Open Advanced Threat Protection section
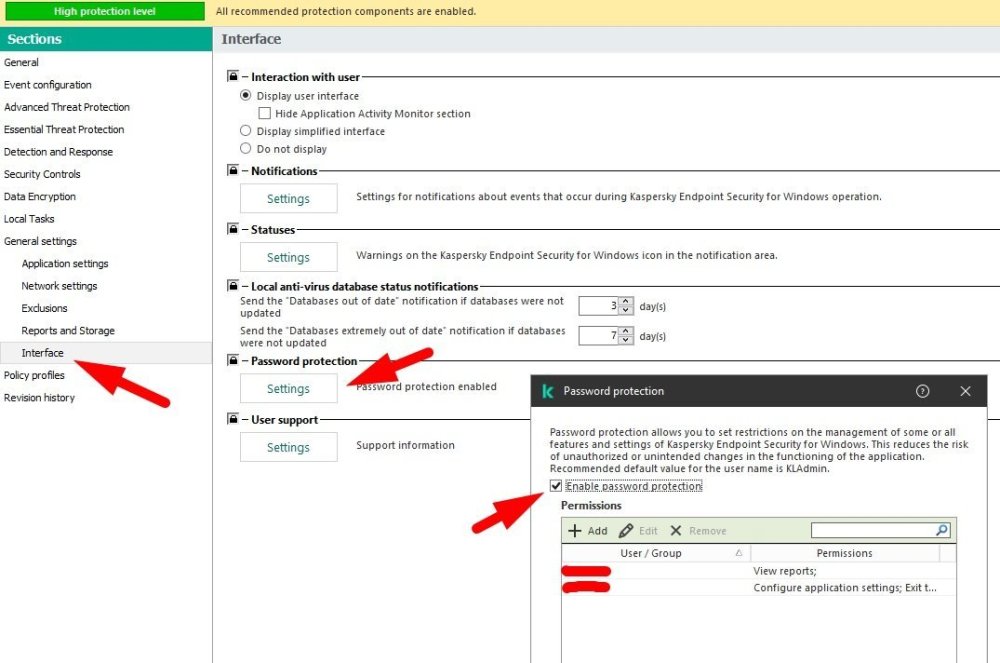 point(67,107)
